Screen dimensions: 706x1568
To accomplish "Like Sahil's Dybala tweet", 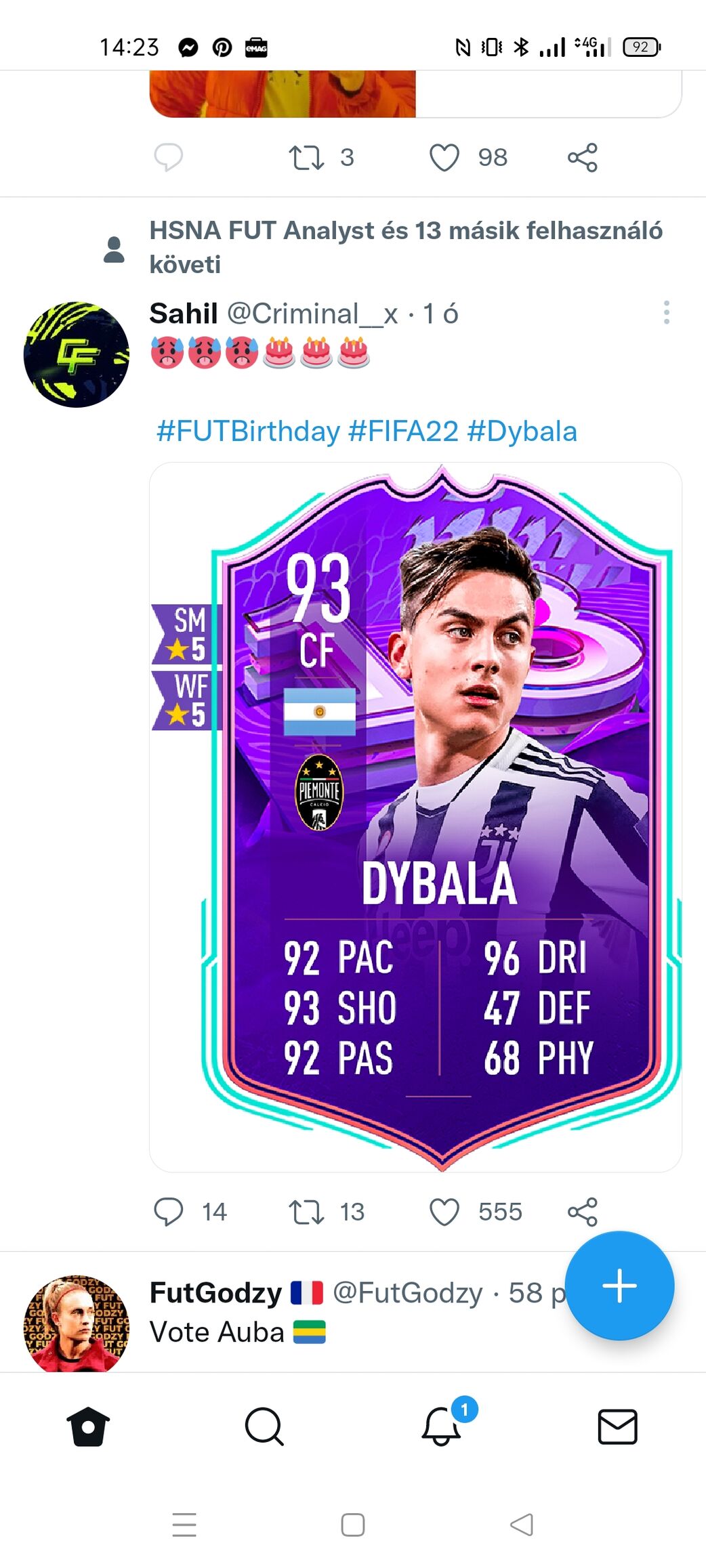I will click(444, 1212).
